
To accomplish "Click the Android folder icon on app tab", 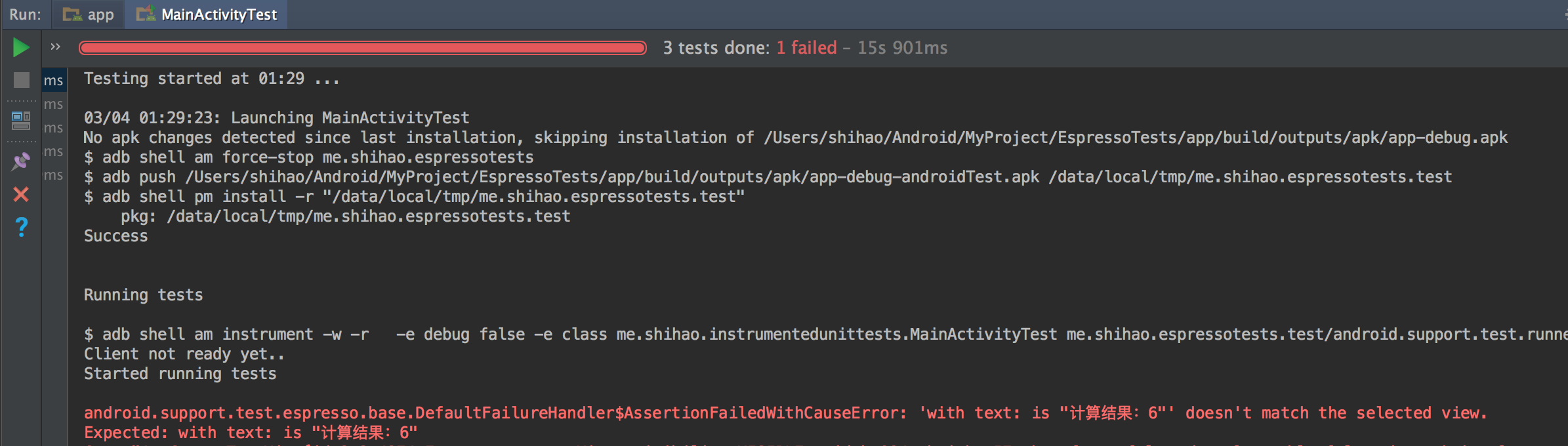I will (72, 14).
